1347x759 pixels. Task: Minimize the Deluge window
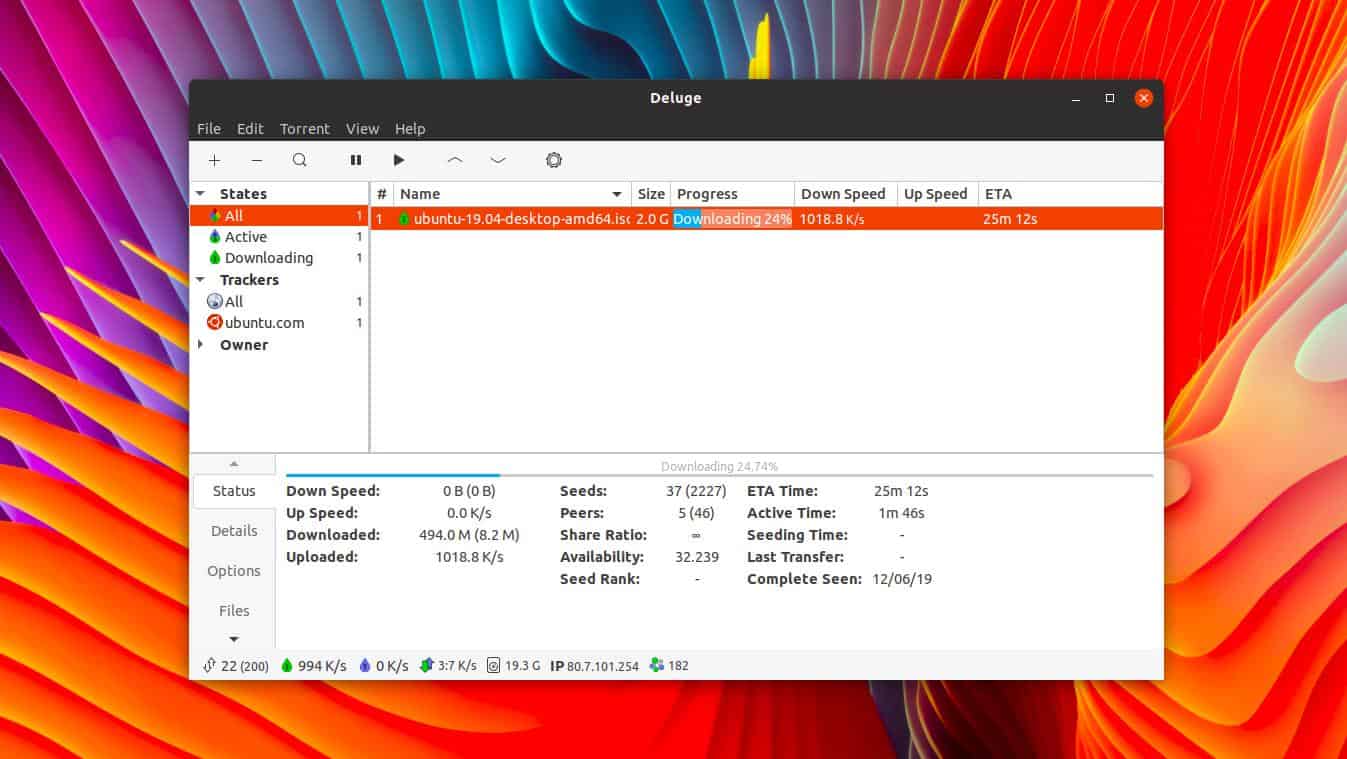click(x=1076, y=99)
